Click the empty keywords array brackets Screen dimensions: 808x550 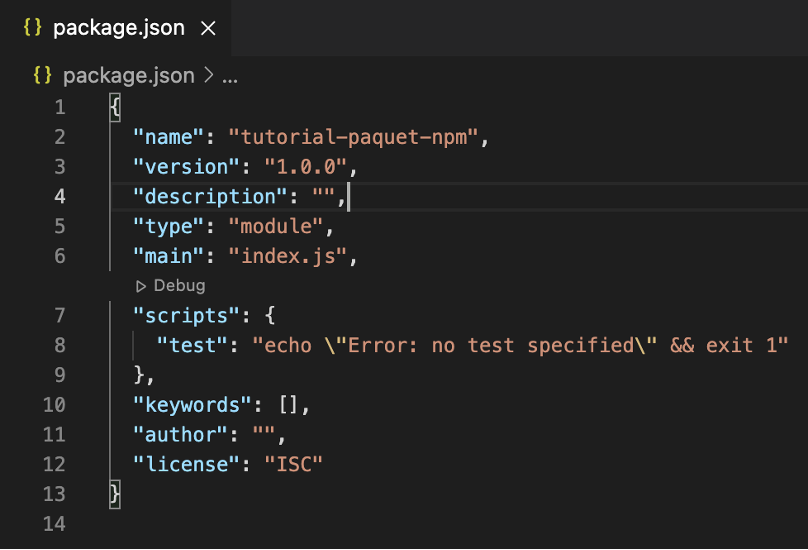coord(288,405)
